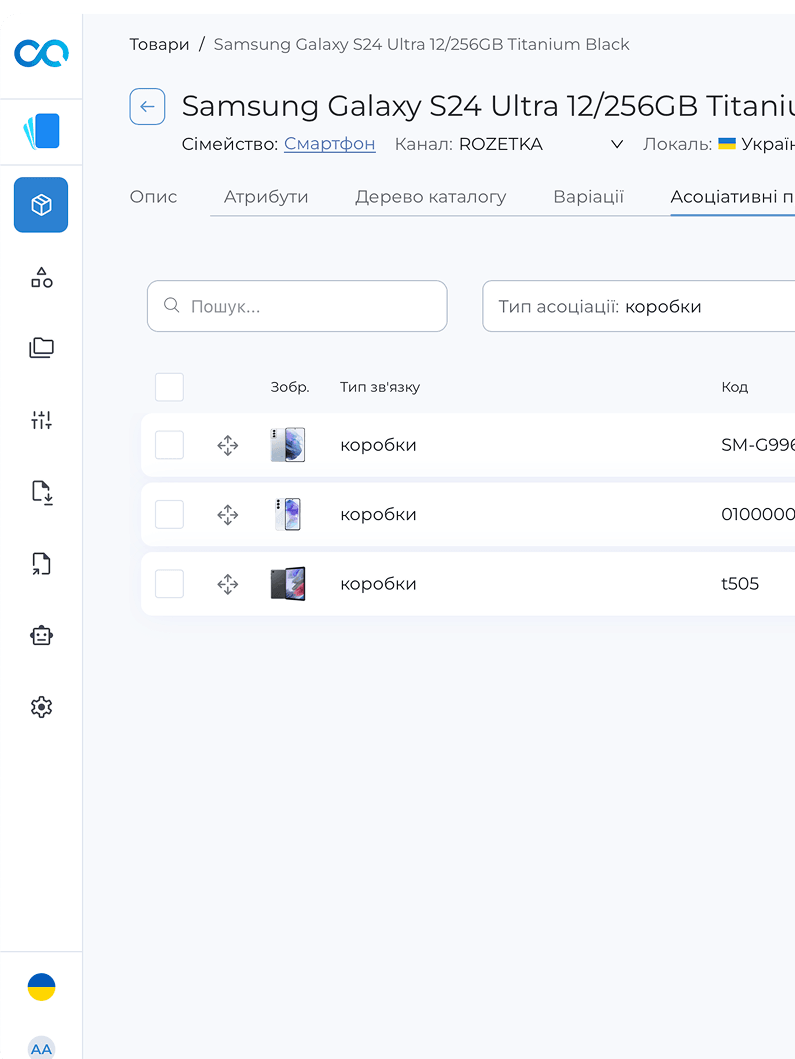Tick the checkbox for 0100000 row

[170, 515]
